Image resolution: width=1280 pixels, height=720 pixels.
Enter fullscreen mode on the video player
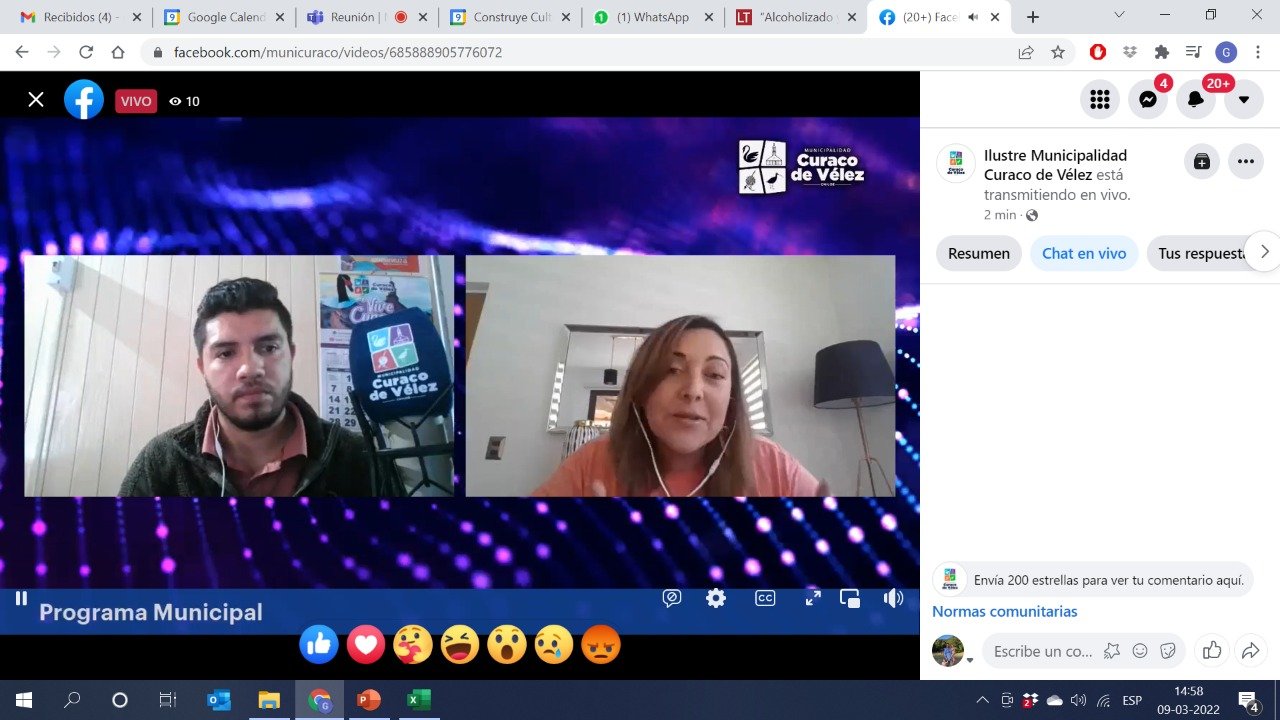[x=813, y=597]
